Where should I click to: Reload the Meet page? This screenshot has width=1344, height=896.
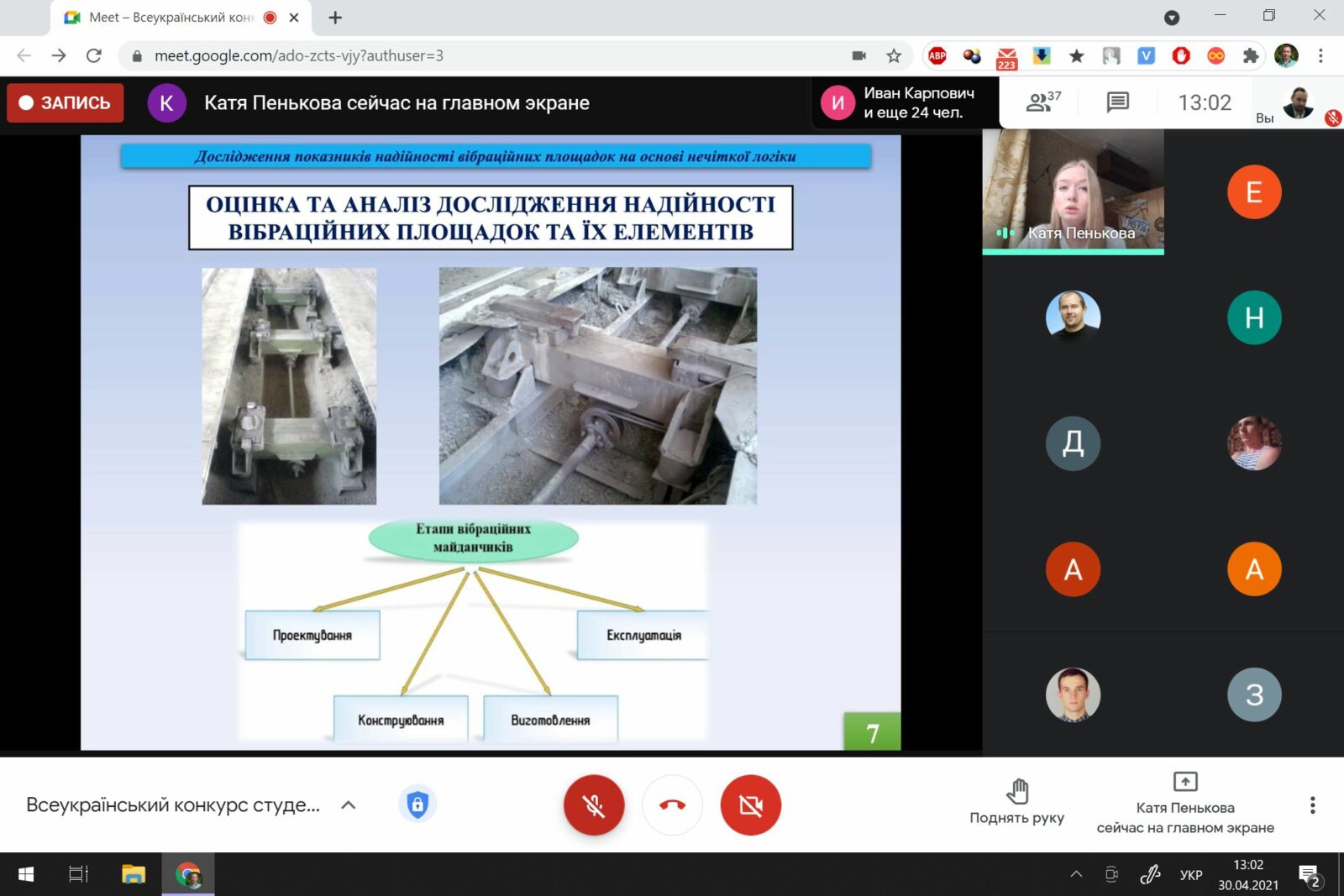94,56
